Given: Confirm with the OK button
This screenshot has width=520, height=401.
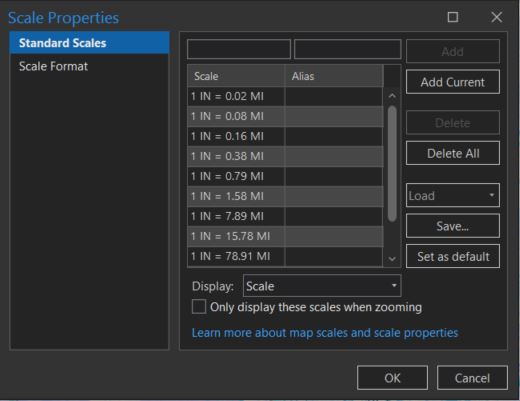Looking at the screenshot, I should point(392,378).
